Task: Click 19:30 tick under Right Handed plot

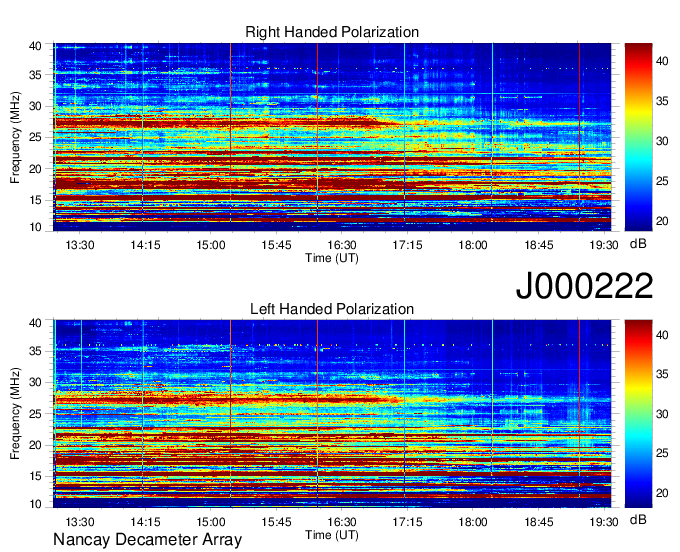Action: [604, 245]
